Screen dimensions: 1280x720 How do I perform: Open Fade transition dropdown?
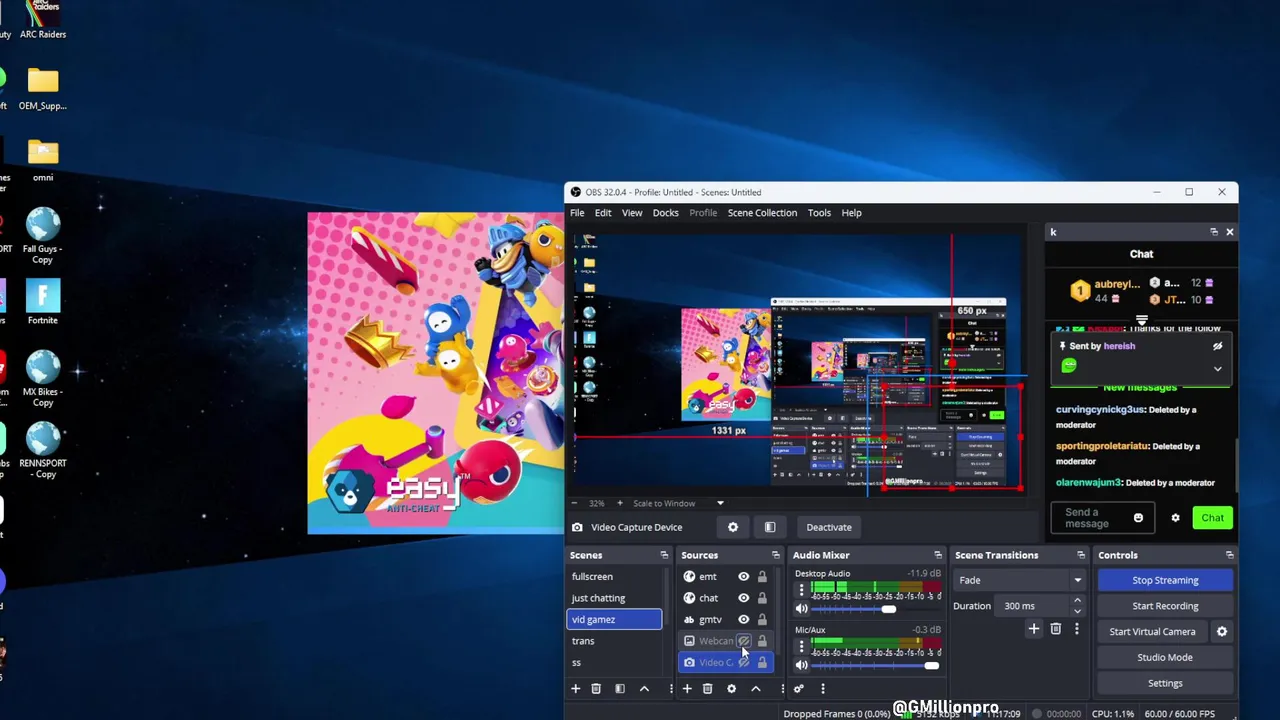coord(1020,580)
